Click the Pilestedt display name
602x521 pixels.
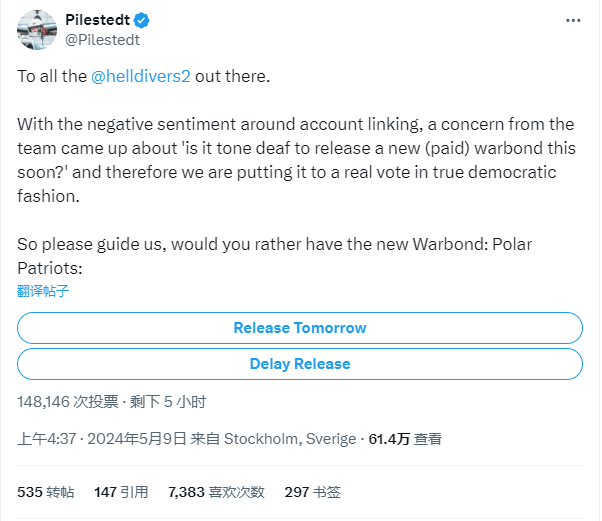click(98, 20)
